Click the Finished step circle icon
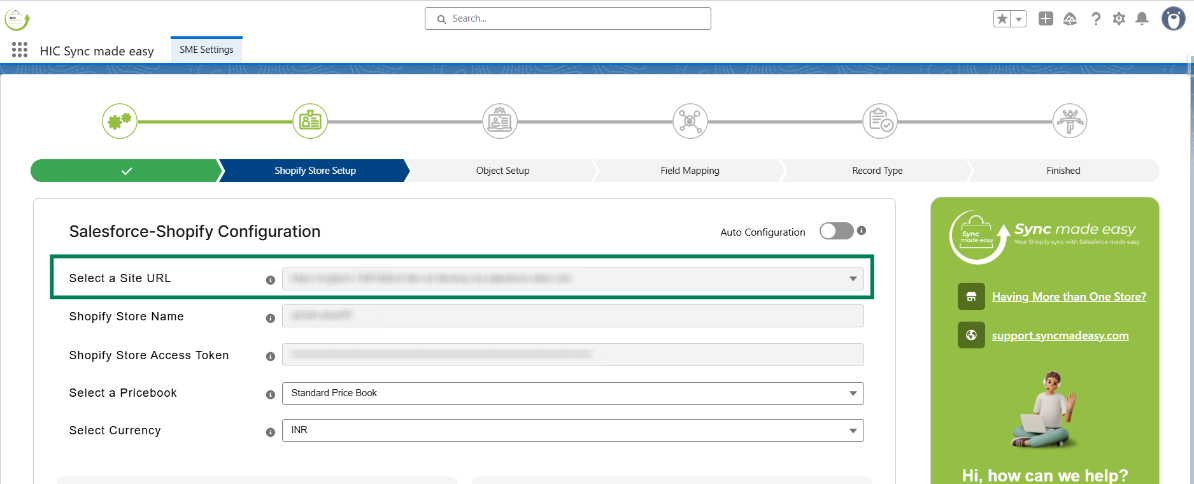 point(1070,120)
